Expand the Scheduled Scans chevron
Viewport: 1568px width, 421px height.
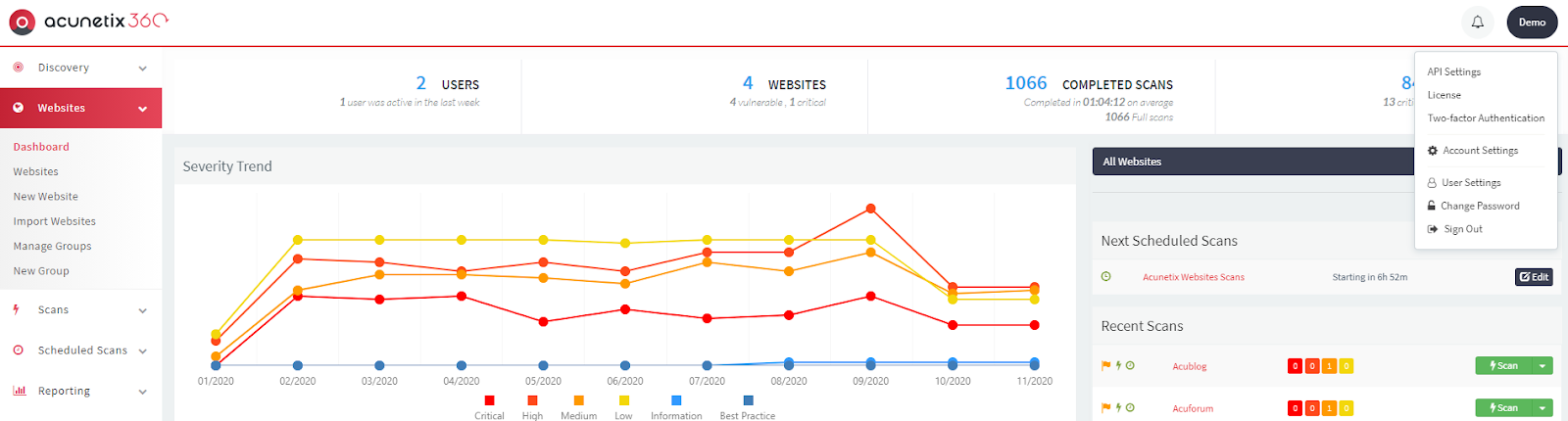coord(142,351)
